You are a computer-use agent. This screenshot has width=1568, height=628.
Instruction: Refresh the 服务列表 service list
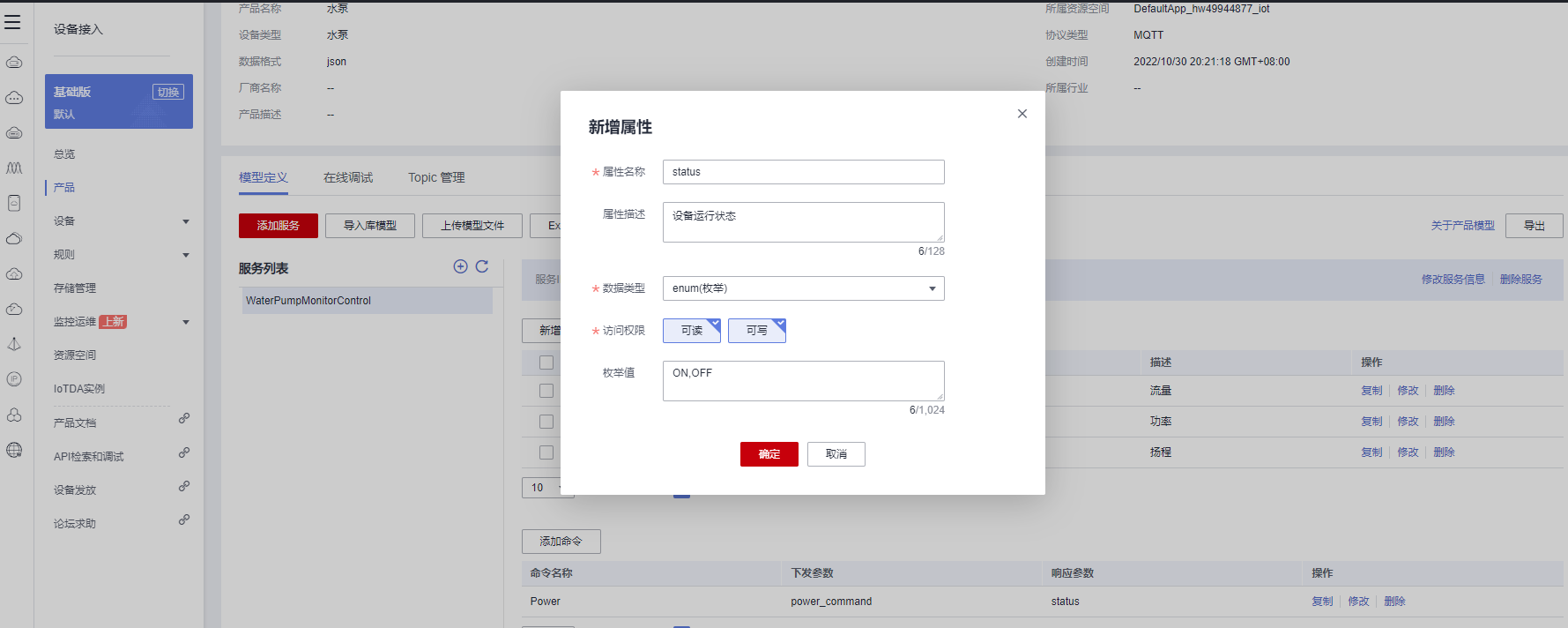[x=482, y=266]
